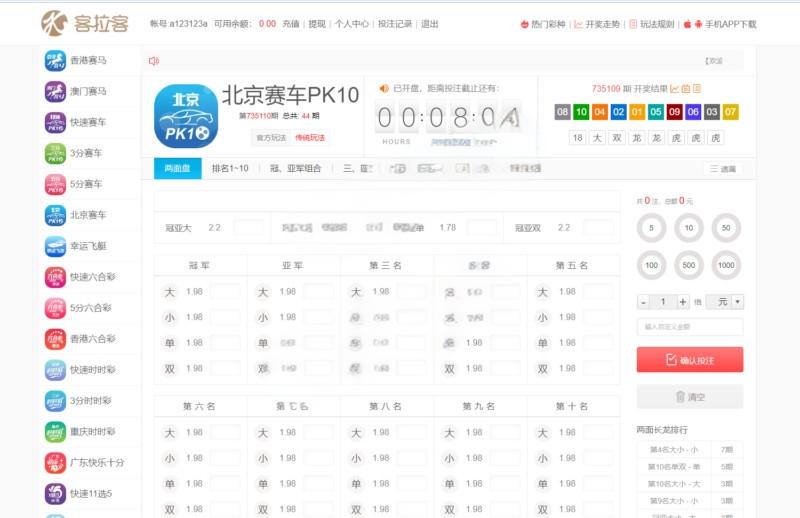800x518 pixels.
Task: Select the 幸运飞艇 icon in sidebar
Action: (55, 246)
